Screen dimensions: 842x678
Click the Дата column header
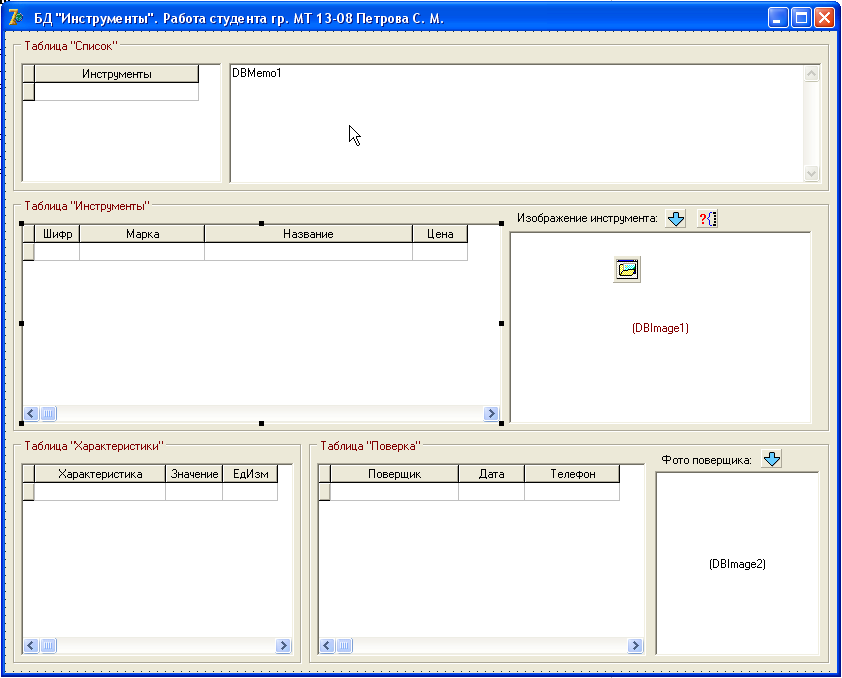(x=491, y=474)
